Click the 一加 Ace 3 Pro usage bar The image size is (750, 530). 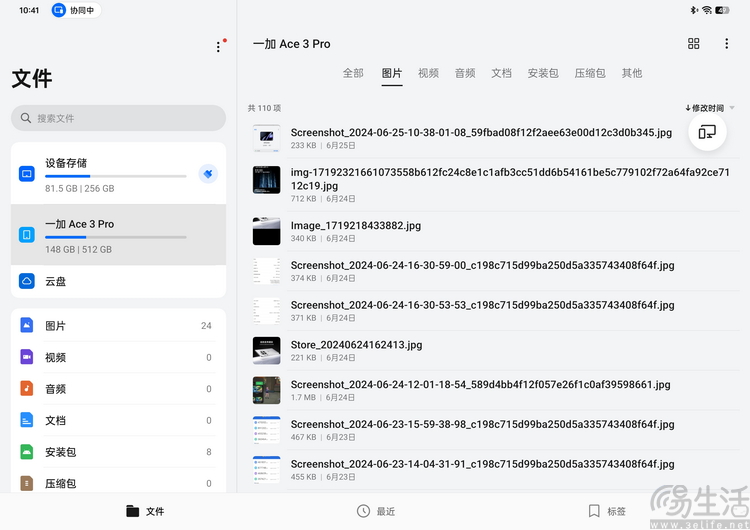[x=116, y=237]
